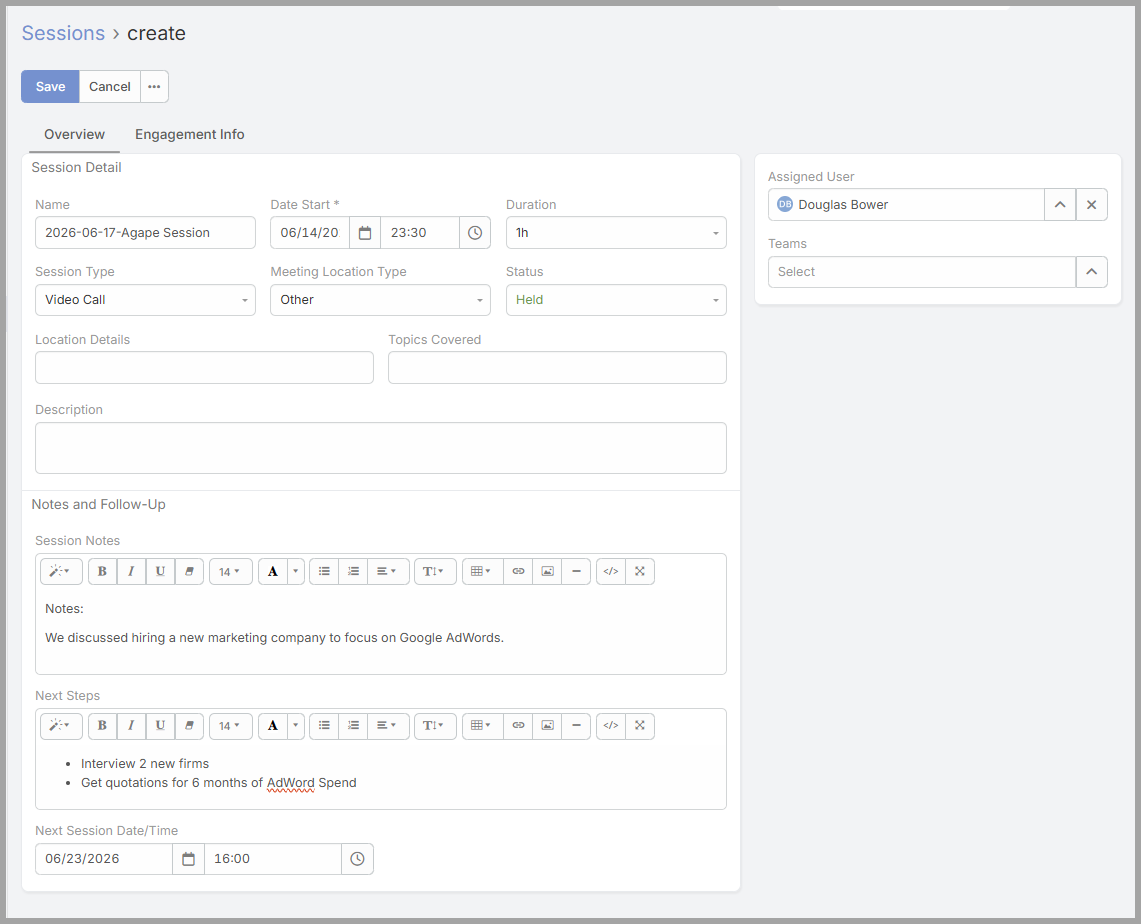Image resolution: width=1141 pixels, height=924 pixels.
Task: Toggle code view in Session Notes
Action: (x=611, y=571)
